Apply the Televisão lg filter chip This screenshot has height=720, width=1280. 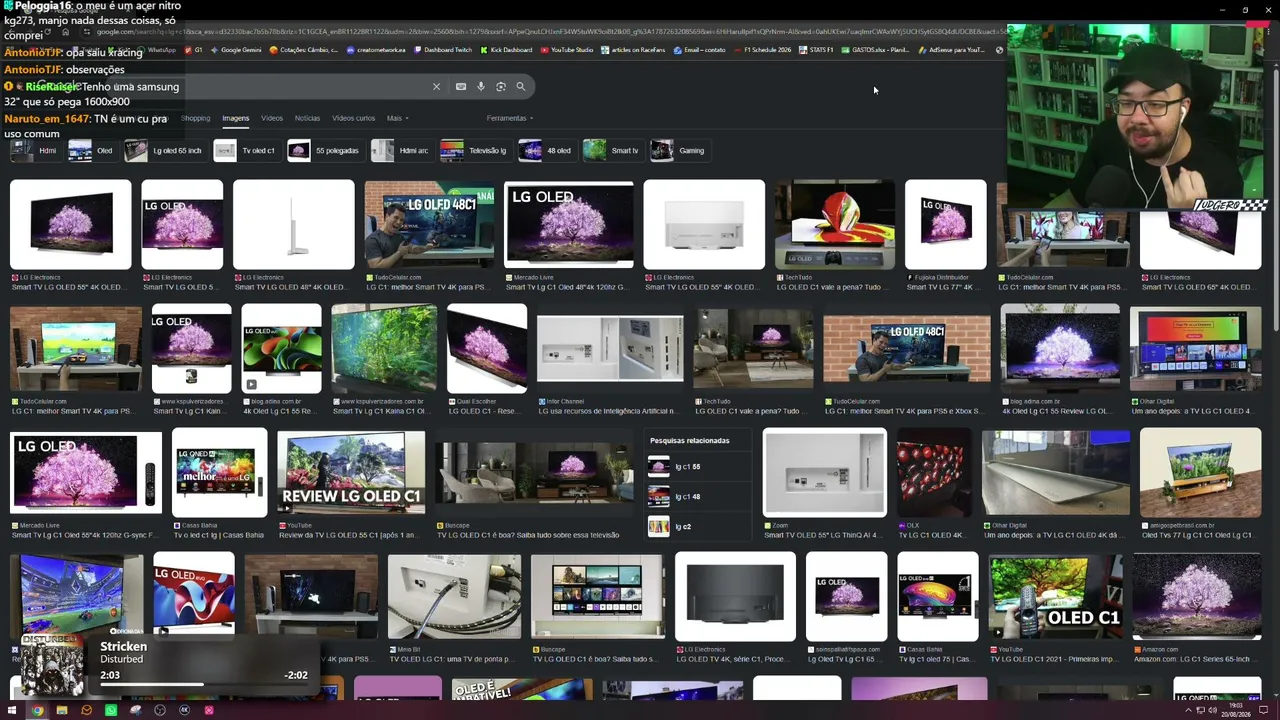coord(475,151)
